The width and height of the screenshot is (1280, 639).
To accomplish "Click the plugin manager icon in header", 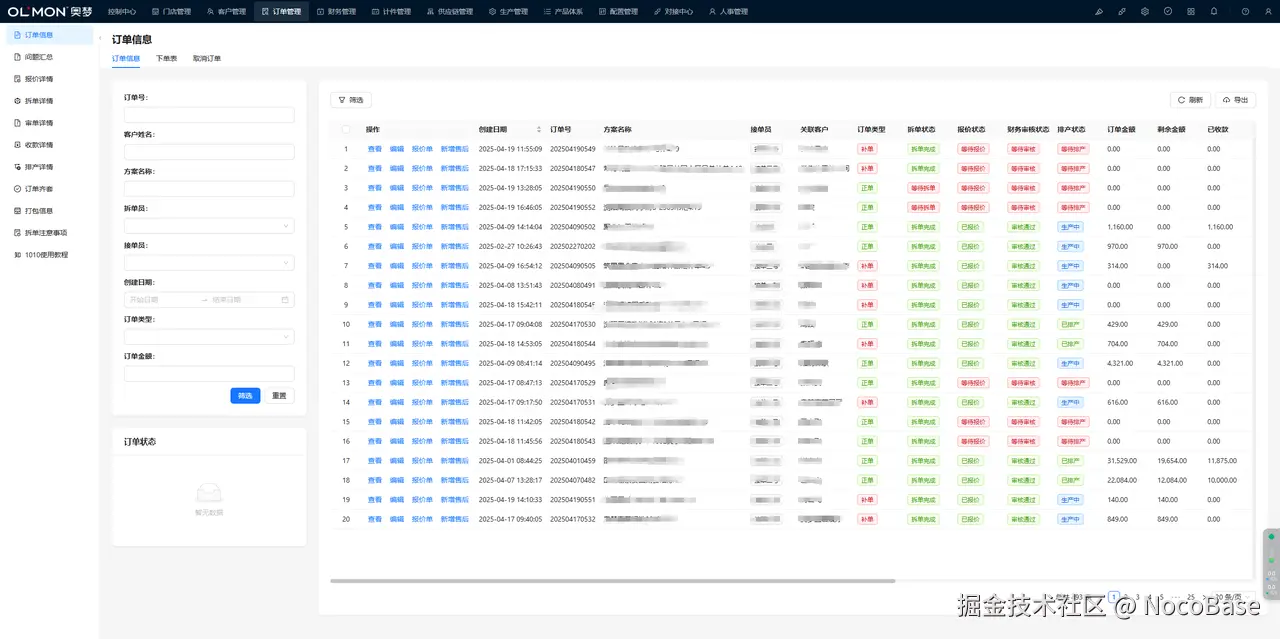I will (x=1122, y=11).
